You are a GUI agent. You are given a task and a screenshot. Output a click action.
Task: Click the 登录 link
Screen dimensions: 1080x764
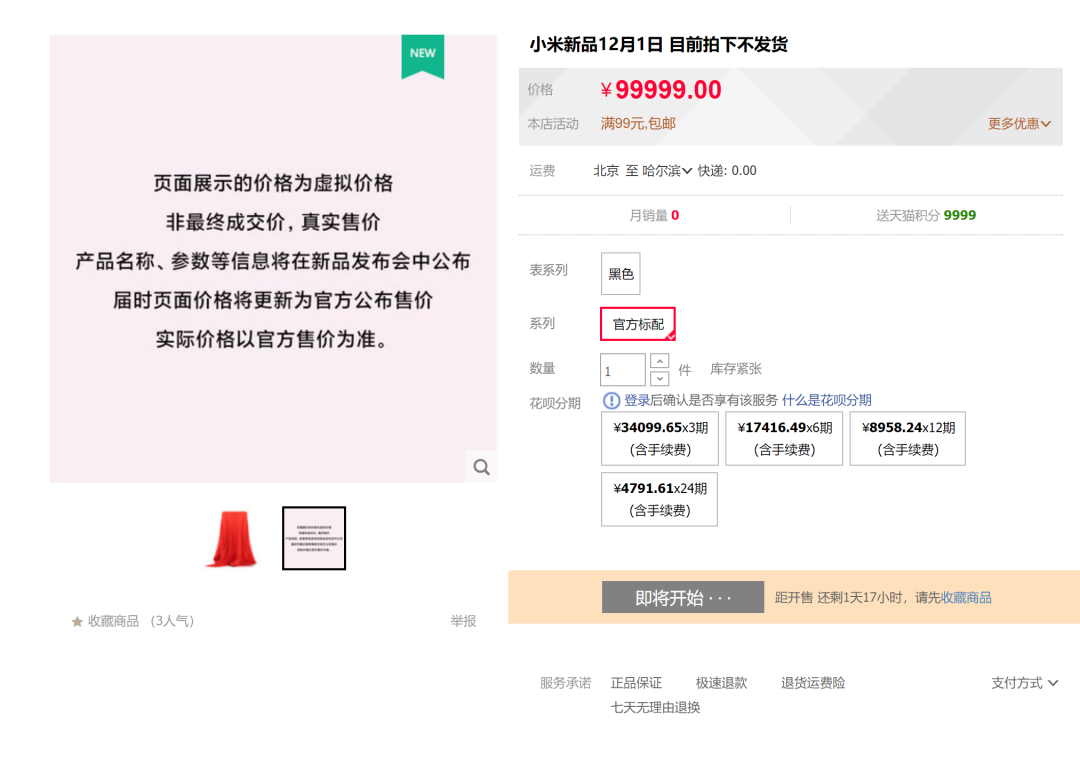[636, 400]
